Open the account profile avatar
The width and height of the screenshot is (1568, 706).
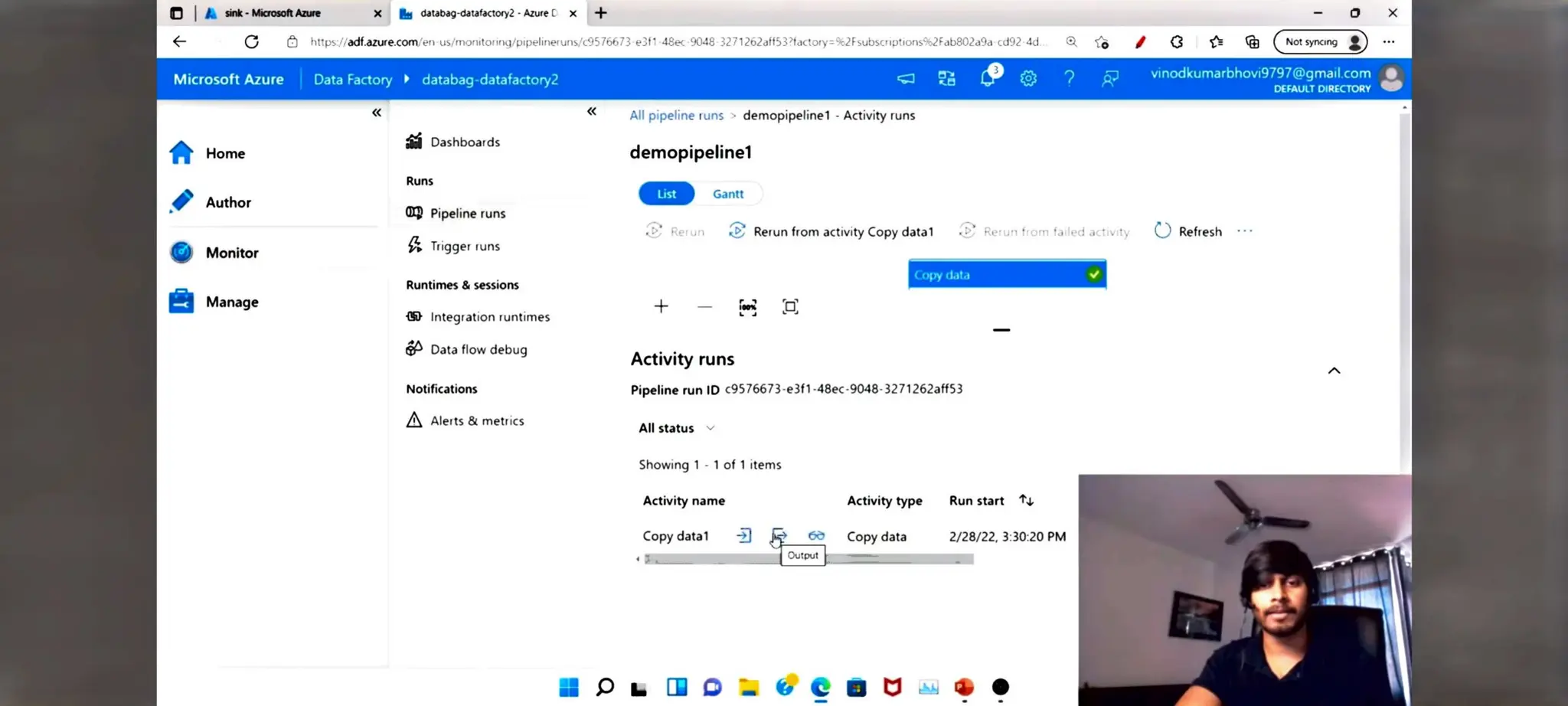coord(1391,78)
